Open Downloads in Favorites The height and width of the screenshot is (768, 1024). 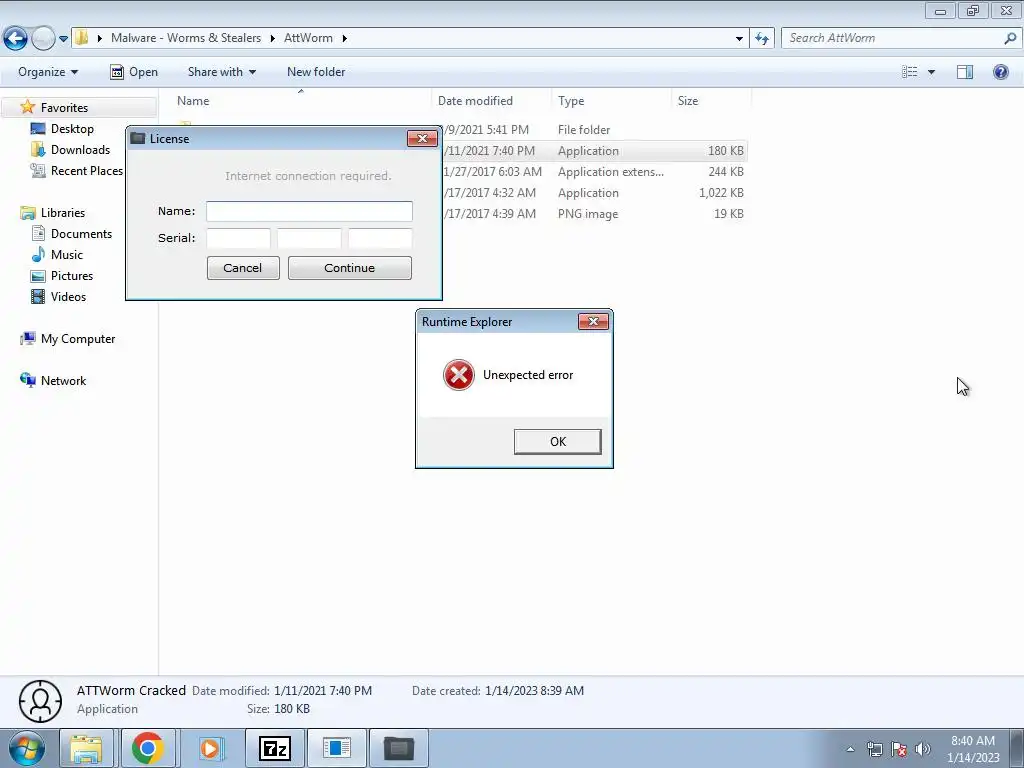click(x=80, y=150)
